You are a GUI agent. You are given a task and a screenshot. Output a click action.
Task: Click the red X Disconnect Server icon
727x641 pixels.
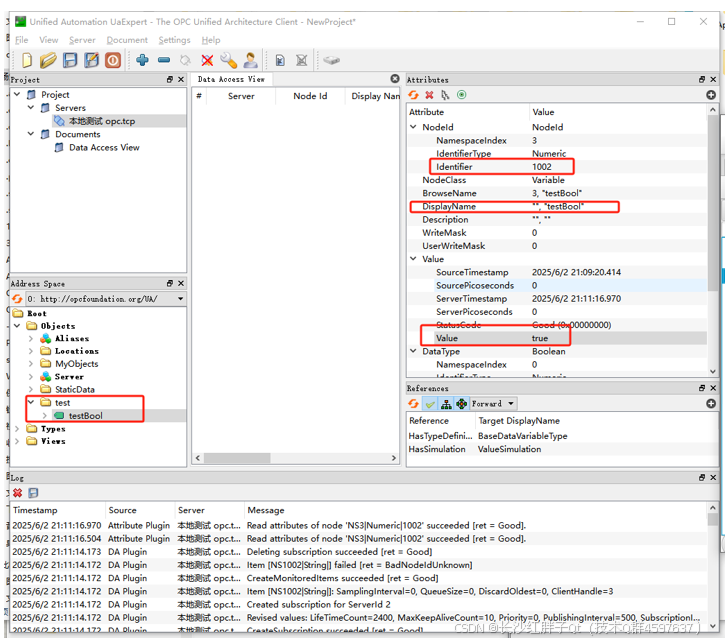coord(207,61)
